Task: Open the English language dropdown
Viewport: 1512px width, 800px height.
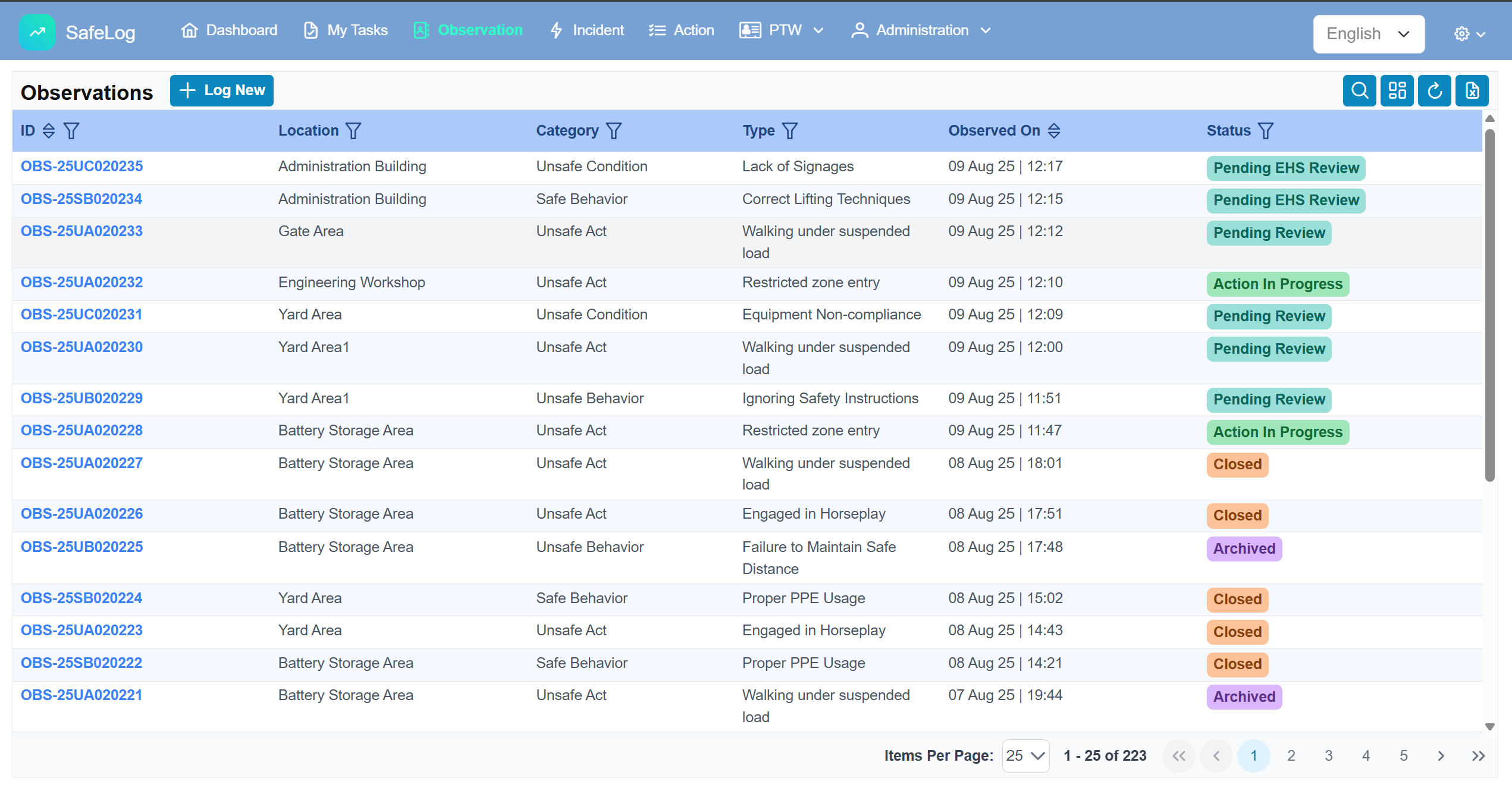Action: click(1368, 34)
